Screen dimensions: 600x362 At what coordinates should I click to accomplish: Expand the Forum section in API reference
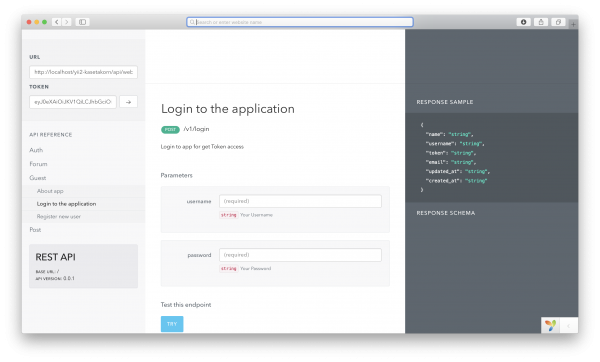[x=38, y=164]
